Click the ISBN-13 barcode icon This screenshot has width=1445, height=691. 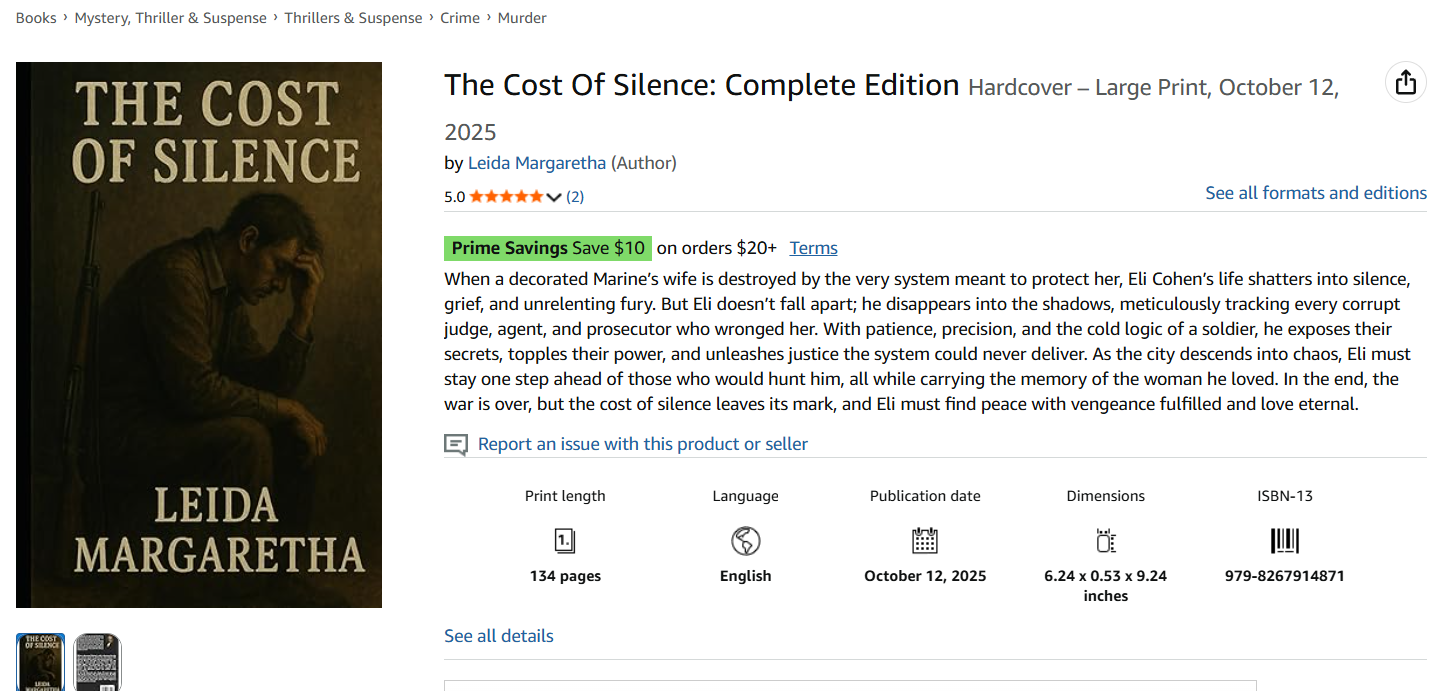[x=1285, y=541]
